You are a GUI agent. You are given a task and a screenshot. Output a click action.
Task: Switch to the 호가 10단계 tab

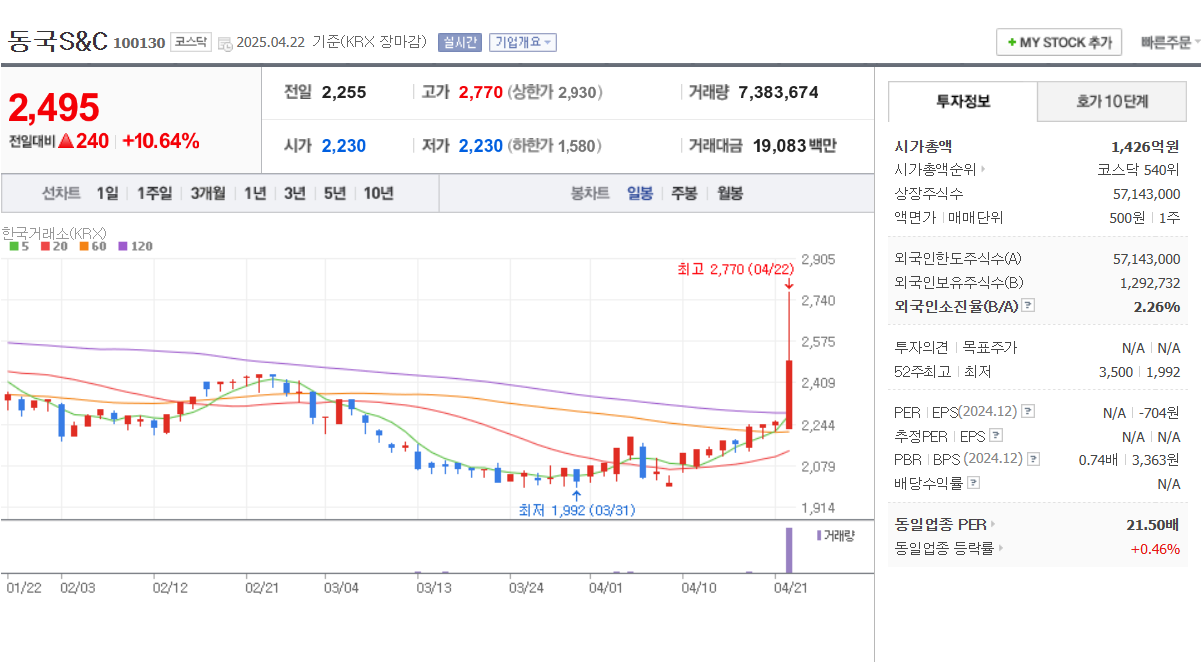(x=1111, y=102)
